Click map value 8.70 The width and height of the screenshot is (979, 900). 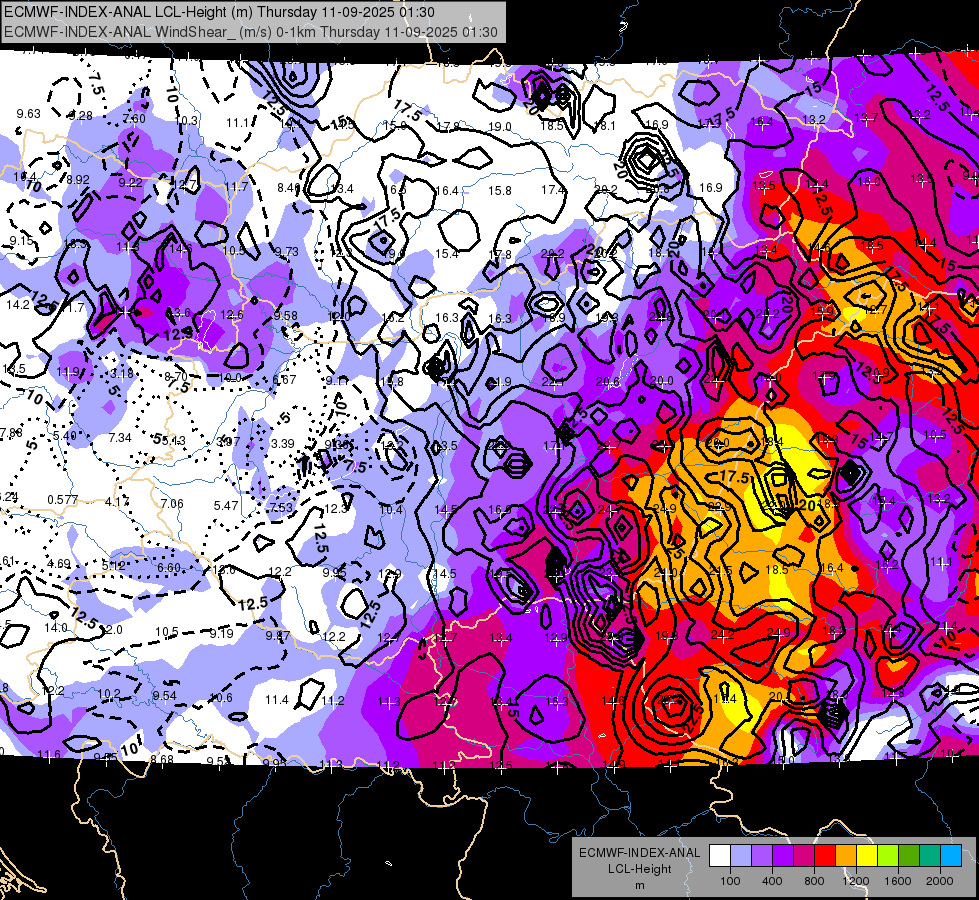click(175, 376)
